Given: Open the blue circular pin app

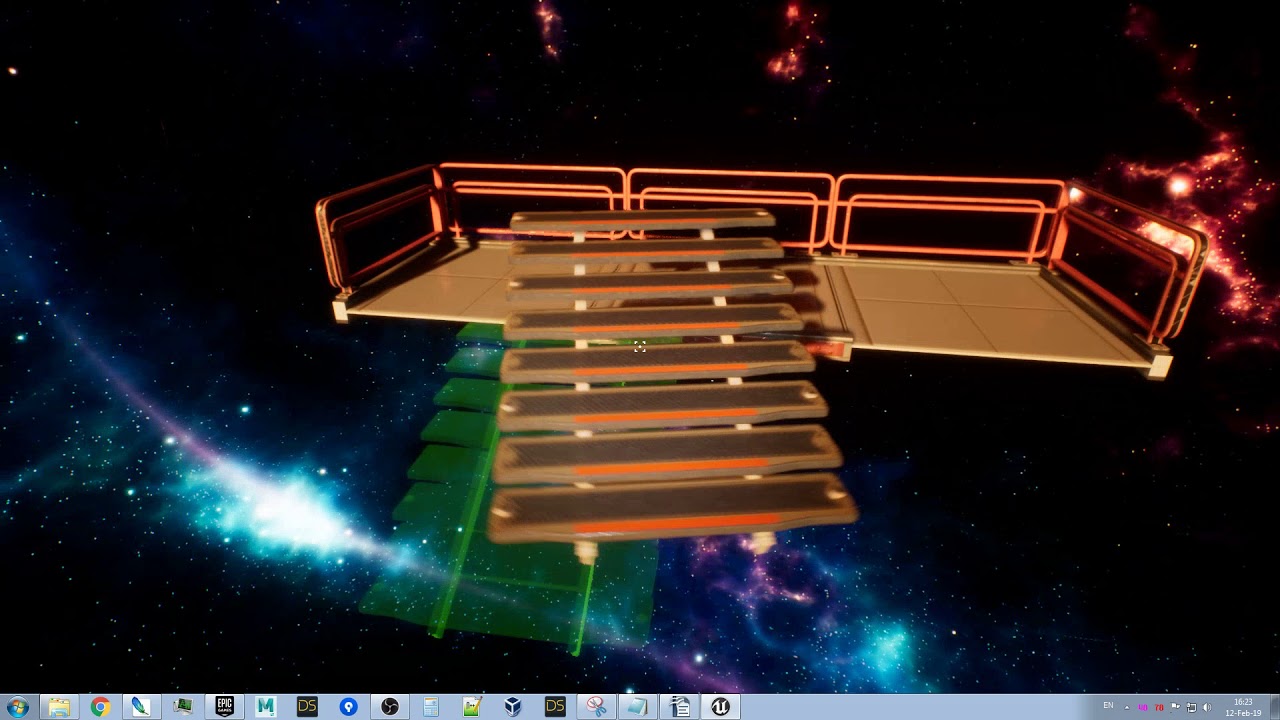Looking at the screenshot, I should 348,707.
